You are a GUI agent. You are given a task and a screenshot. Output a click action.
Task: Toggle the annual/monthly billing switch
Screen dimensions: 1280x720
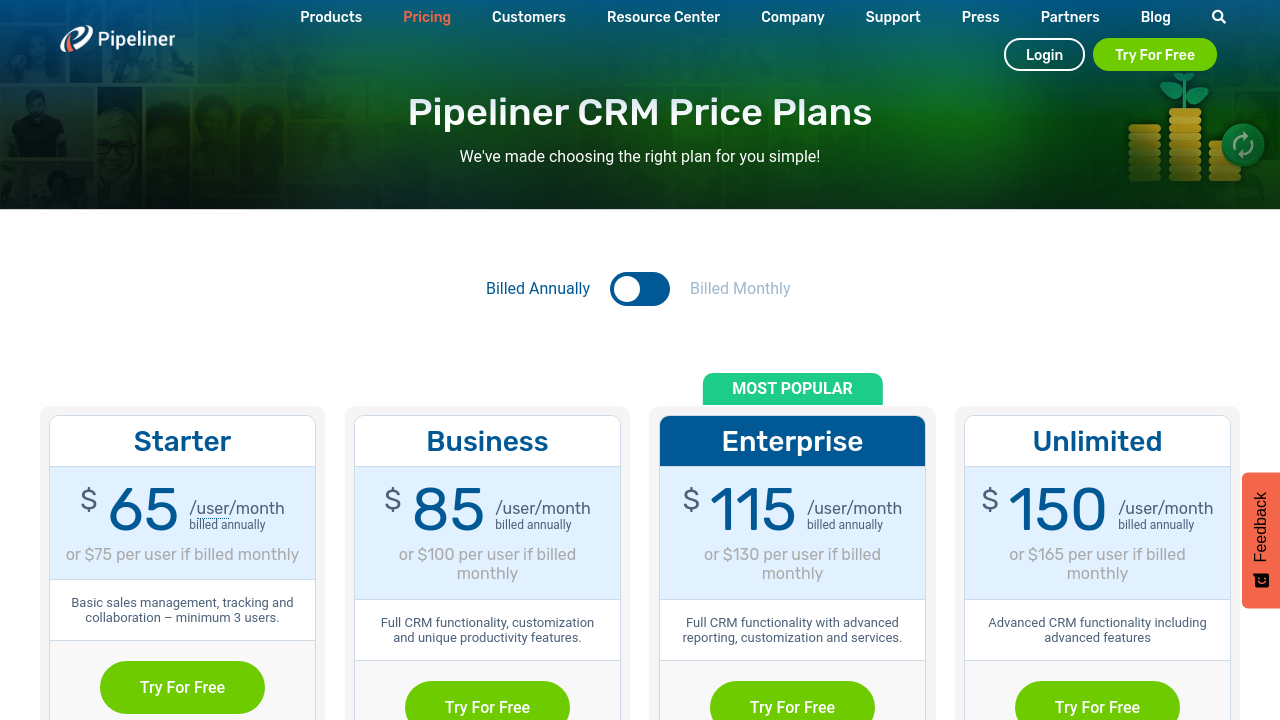coord(640,289)
